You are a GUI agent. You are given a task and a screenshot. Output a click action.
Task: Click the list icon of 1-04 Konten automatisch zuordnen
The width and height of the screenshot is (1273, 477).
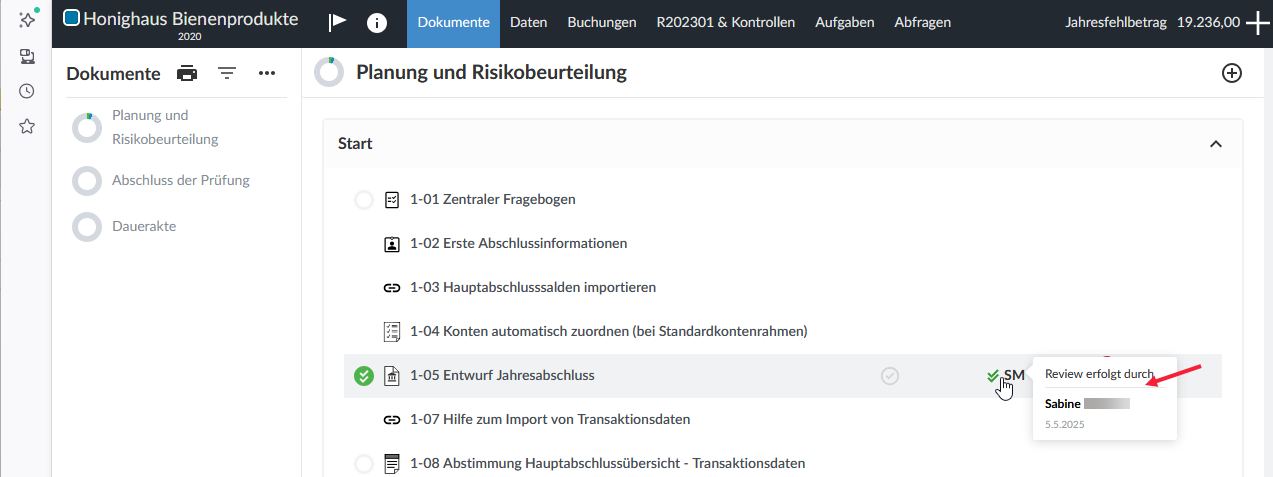tap(392, 331)
